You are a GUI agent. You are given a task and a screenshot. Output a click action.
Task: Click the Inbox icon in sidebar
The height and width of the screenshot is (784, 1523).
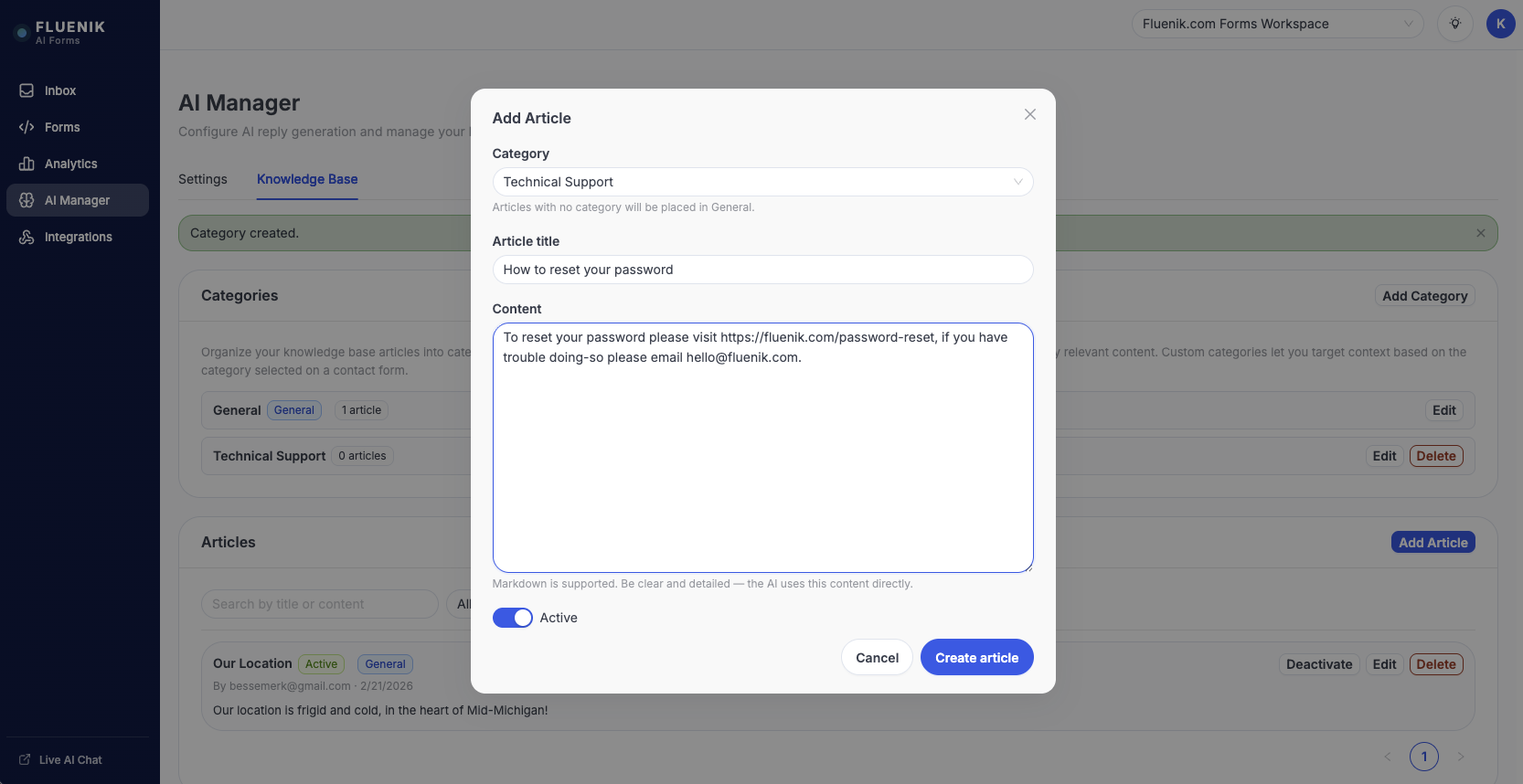27,90
